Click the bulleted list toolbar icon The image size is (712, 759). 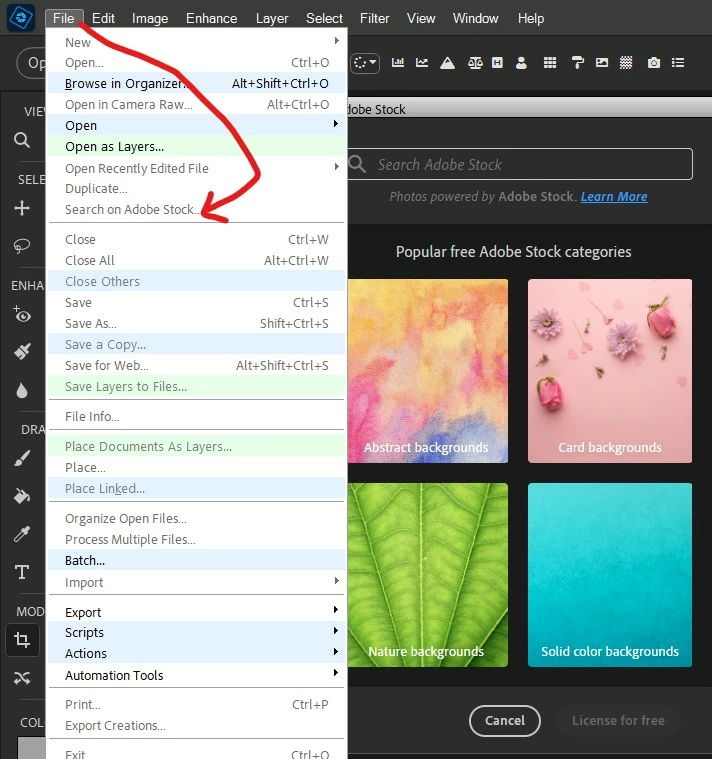[678, 62]
